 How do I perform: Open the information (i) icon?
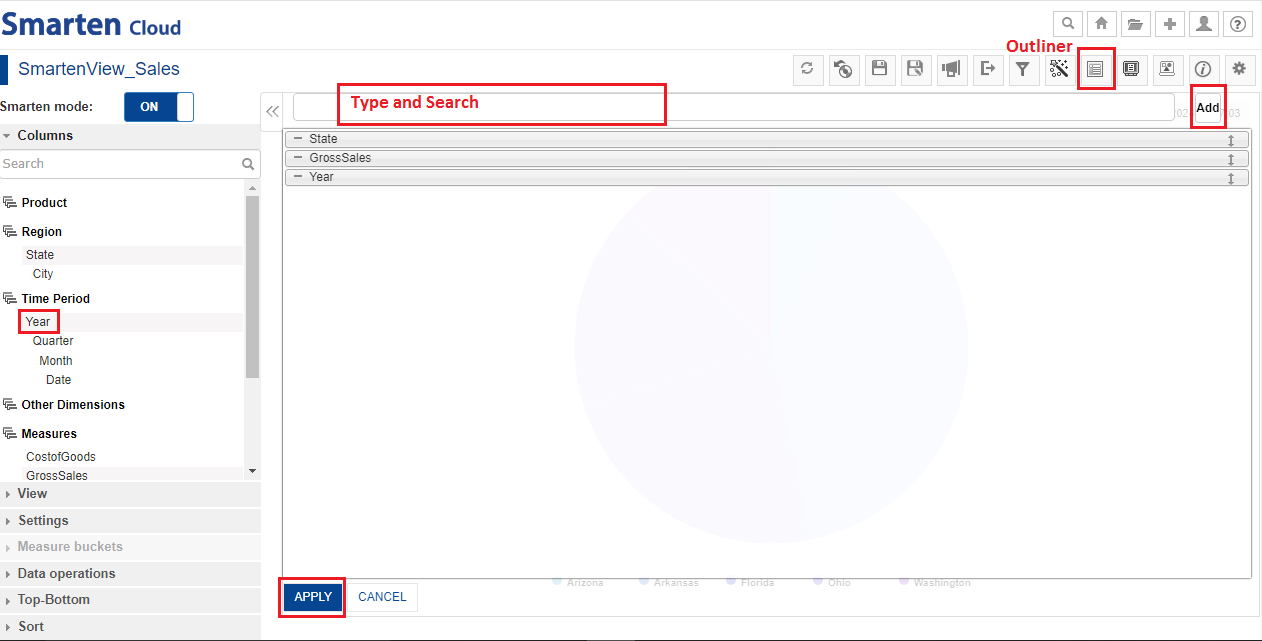(1203, 69)
